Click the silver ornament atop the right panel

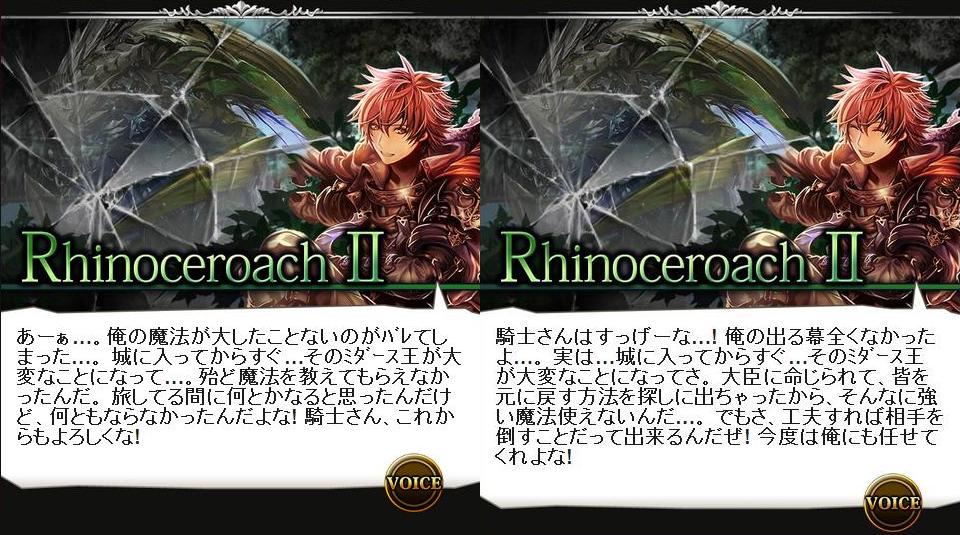(719, 9)
